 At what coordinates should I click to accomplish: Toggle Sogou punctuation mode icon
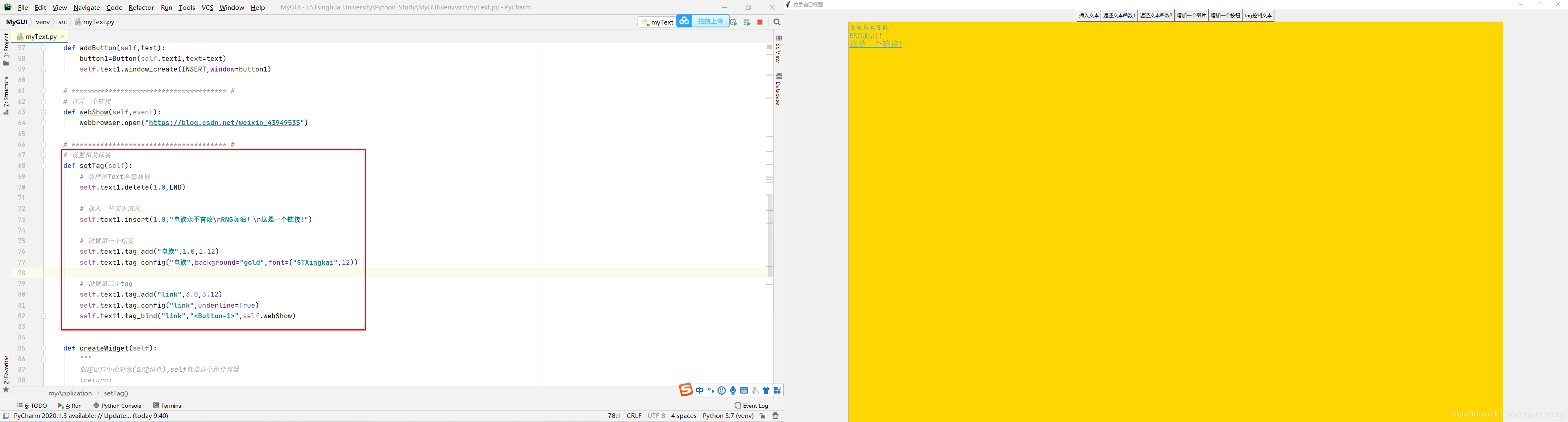[710, 390]
